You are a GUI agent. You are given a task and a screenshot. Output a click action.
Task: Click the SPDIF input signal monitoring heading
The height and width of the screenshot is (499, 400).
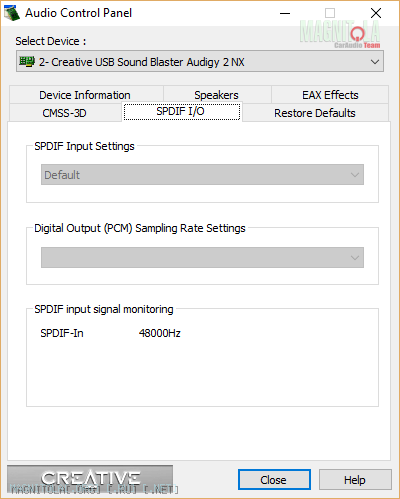tap(104, 309)
